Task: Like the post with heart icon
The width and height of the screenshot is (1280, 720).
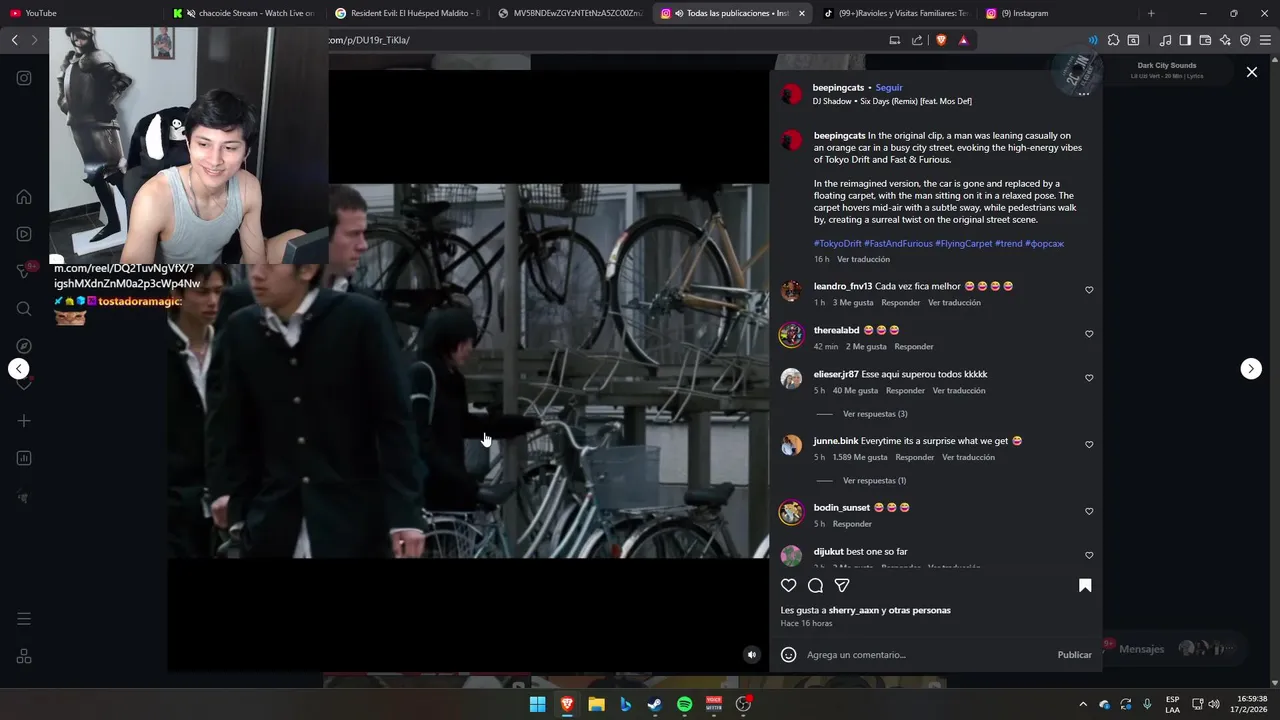Action: (x=789, y=586)
